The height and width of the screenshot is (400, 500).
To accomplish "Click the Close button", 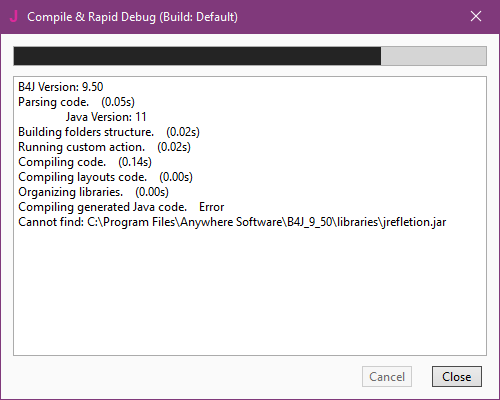I will click(457, 377).
